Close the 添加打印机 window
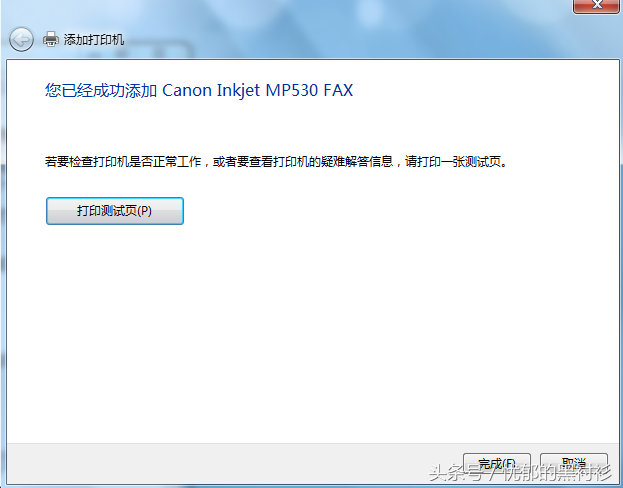623x488 pixels. click(x=596, y=6)
